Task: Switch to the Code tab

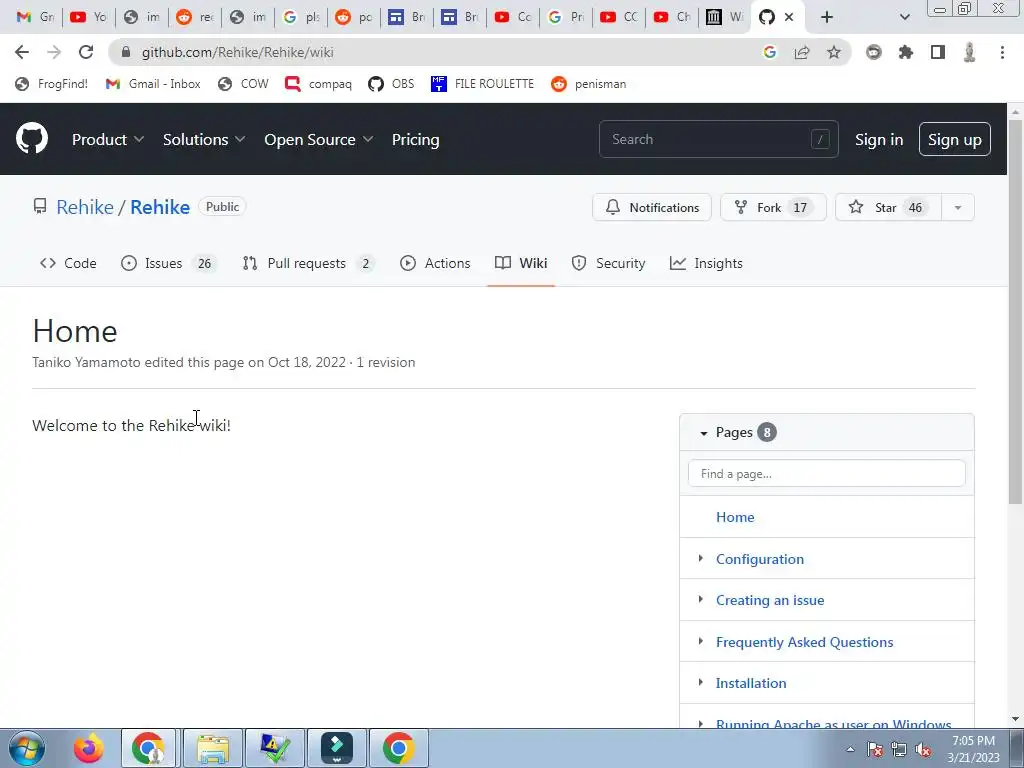Action: (x=68, y=263)
